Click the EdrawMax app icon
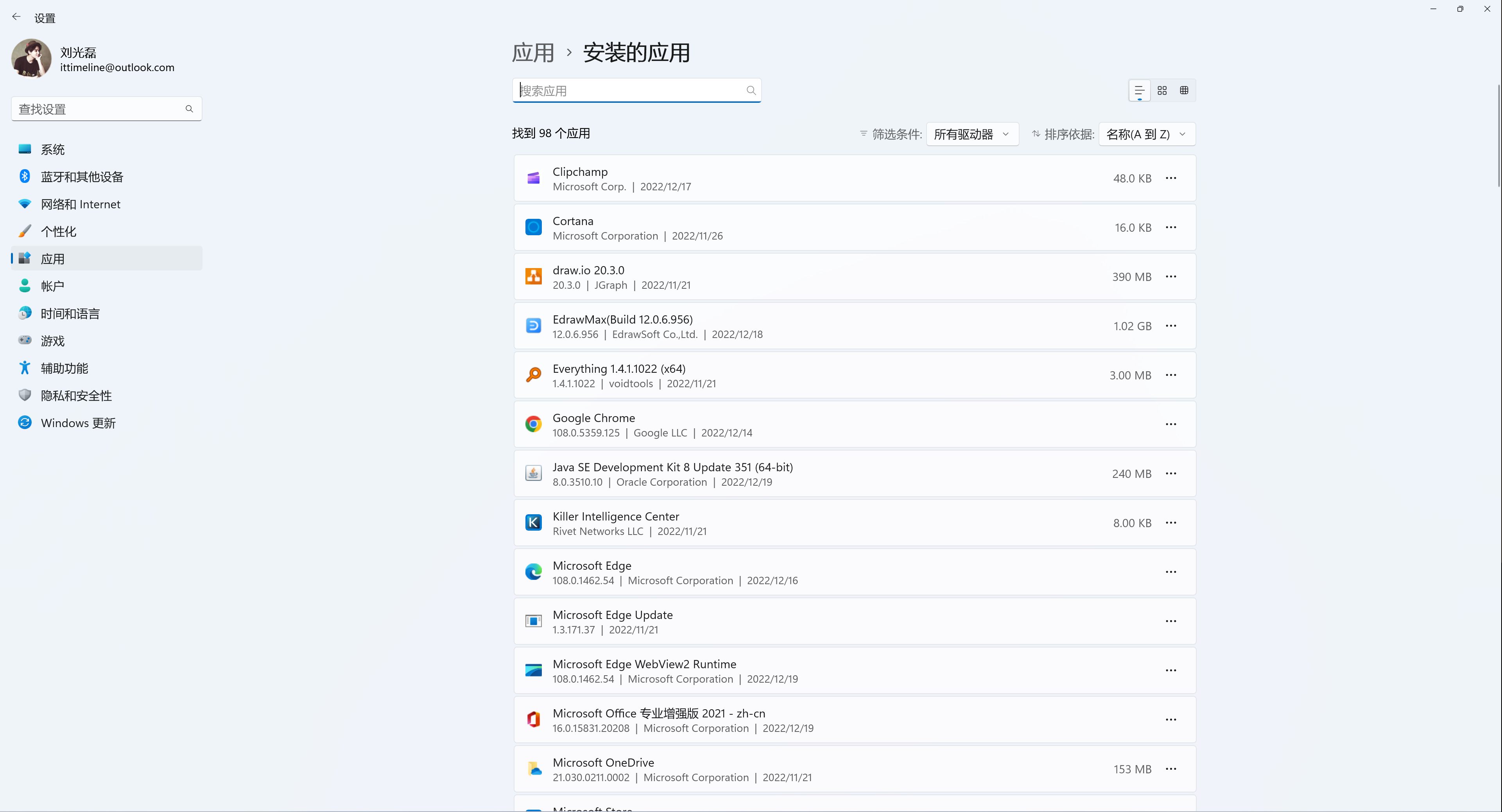 (x=533, y=326)
